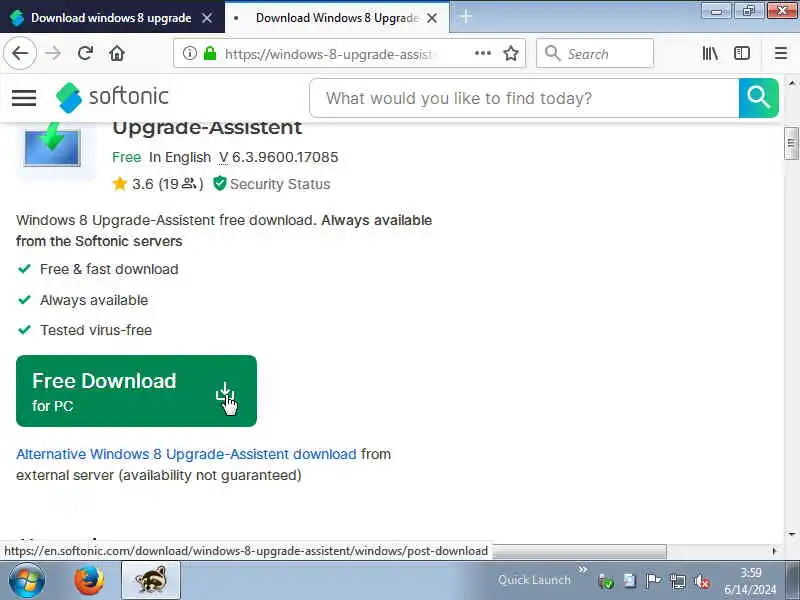
Task: Close the active second tab
Action: pos(432,18)
